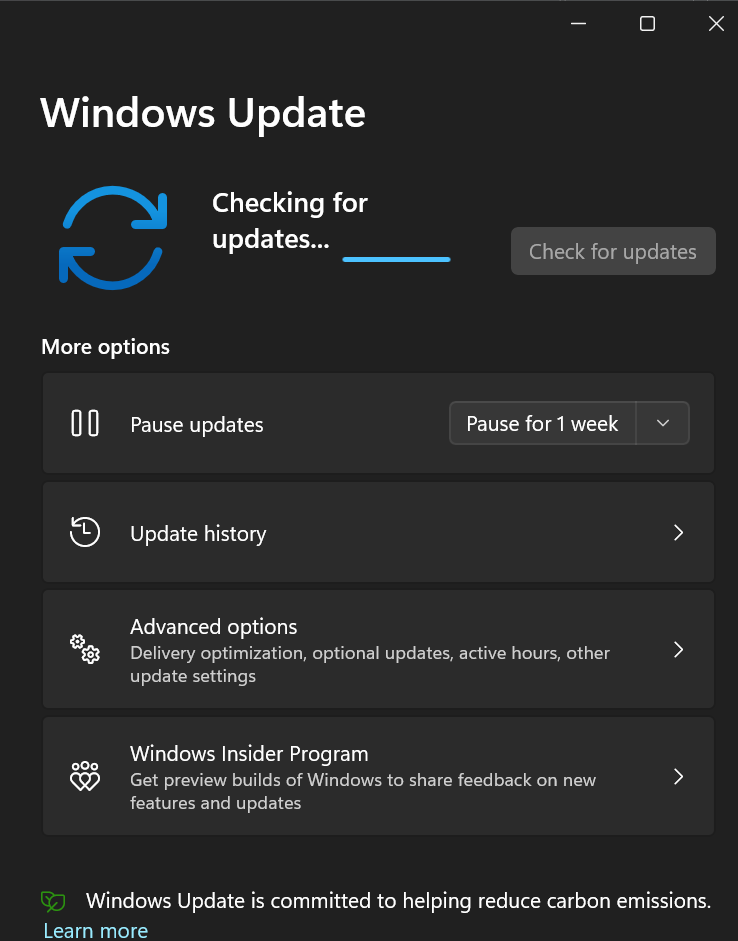Open the Learn more link
This screenshot has height=941, width=738.
[x=96, y=930]
